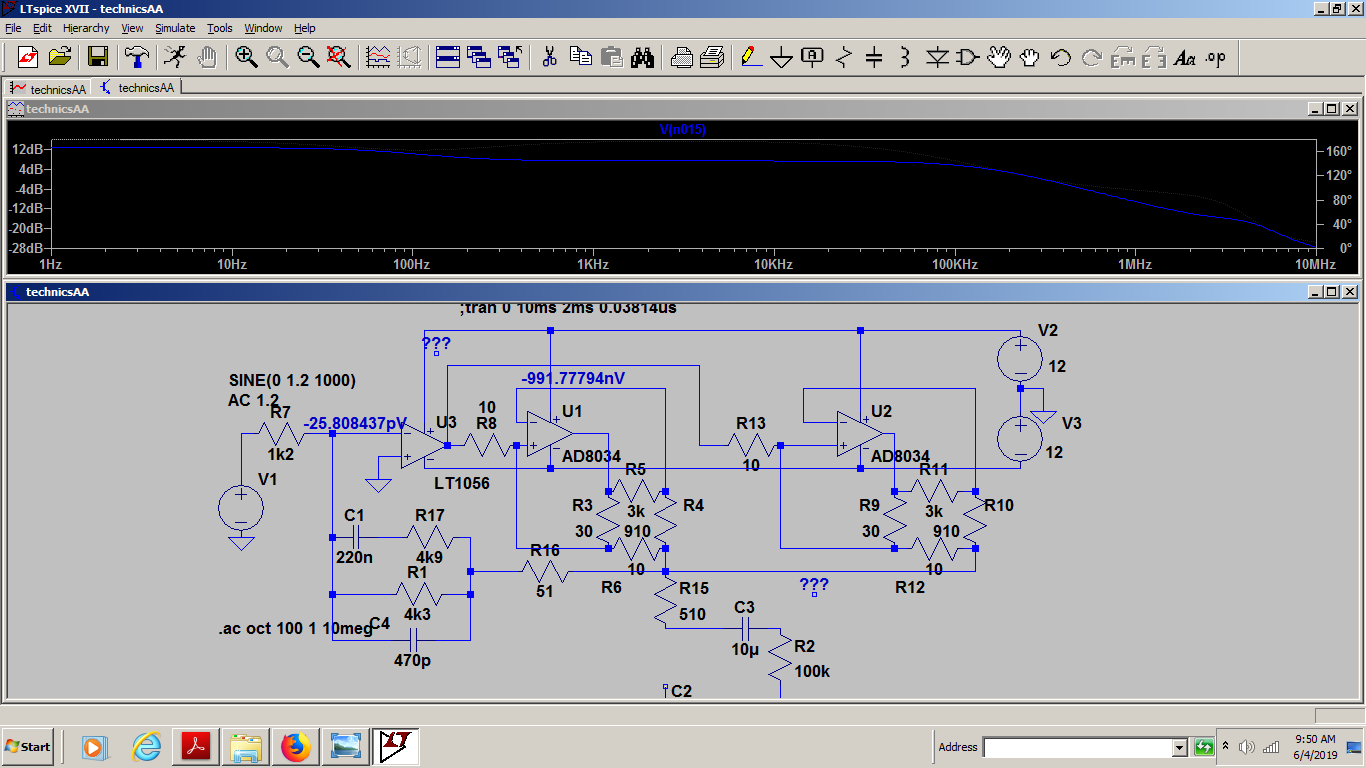Click the Undo arrow icon

(x=1061, y=56)
